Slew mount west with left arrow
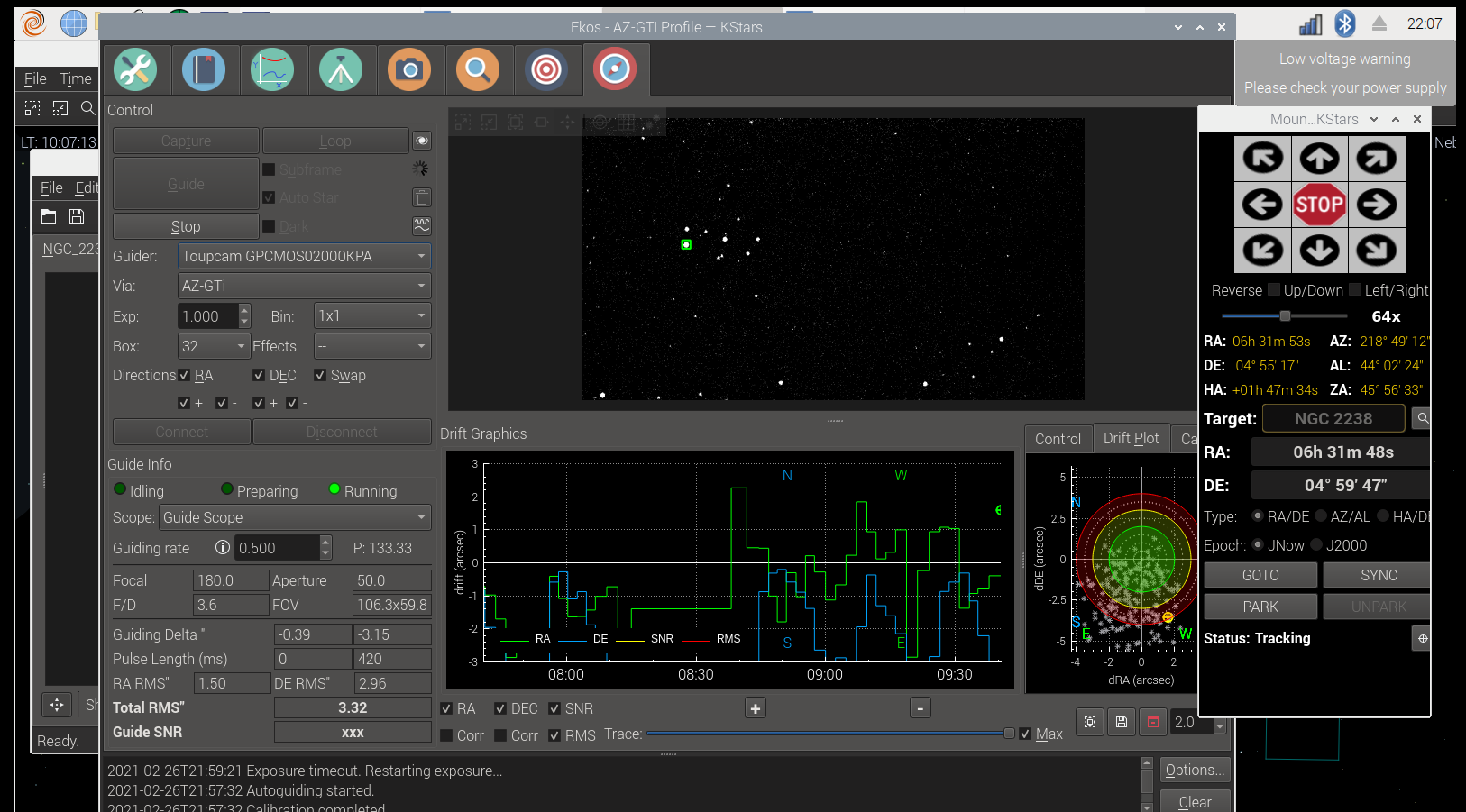 (1262, 205)
